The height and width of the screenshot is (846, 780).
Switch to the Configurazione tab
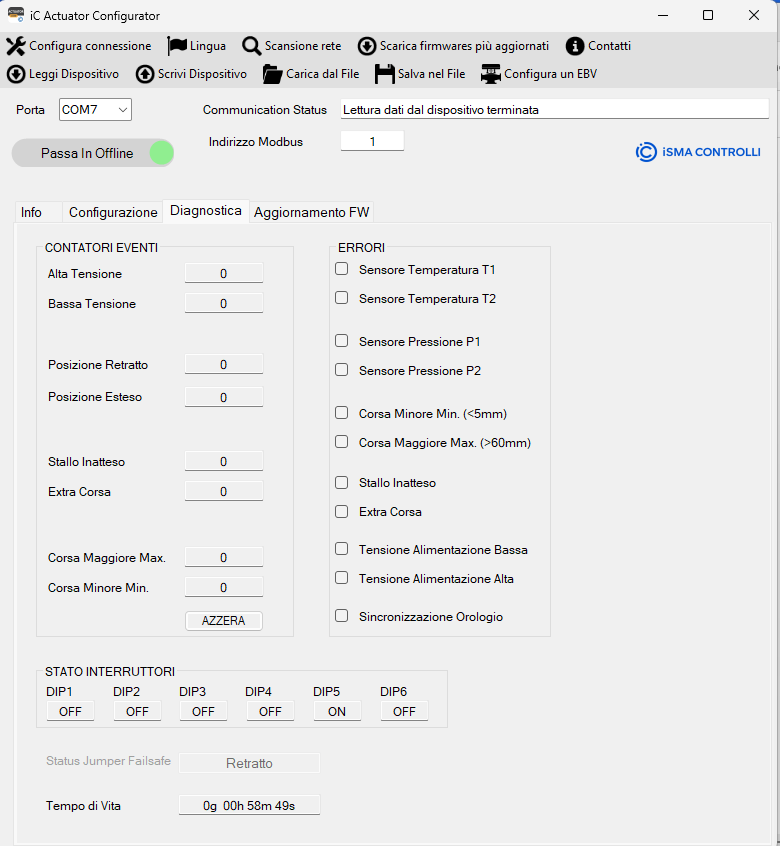click(113, 212)
